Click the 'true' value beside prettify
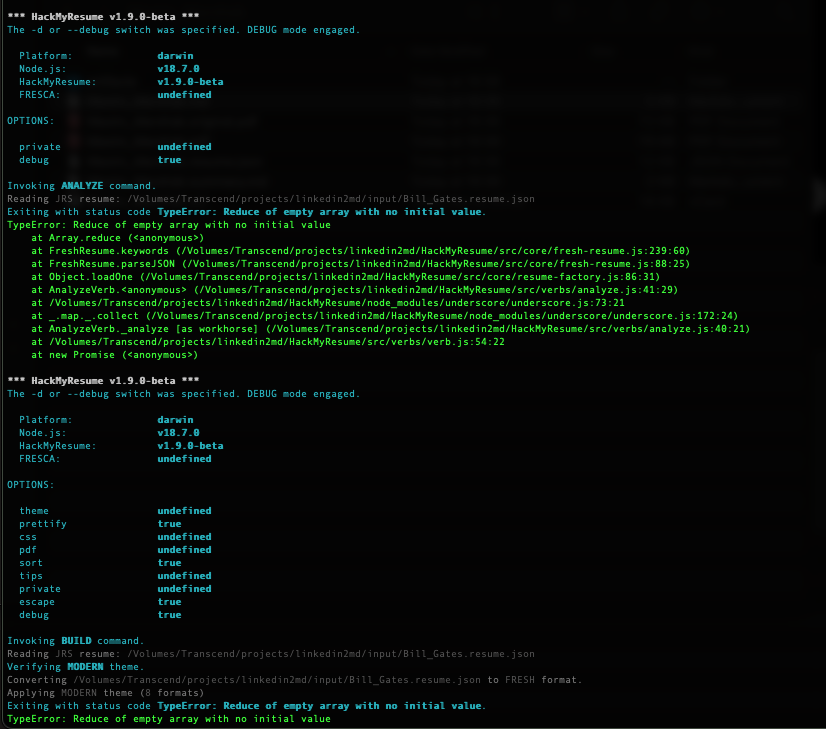 point(169,524)
